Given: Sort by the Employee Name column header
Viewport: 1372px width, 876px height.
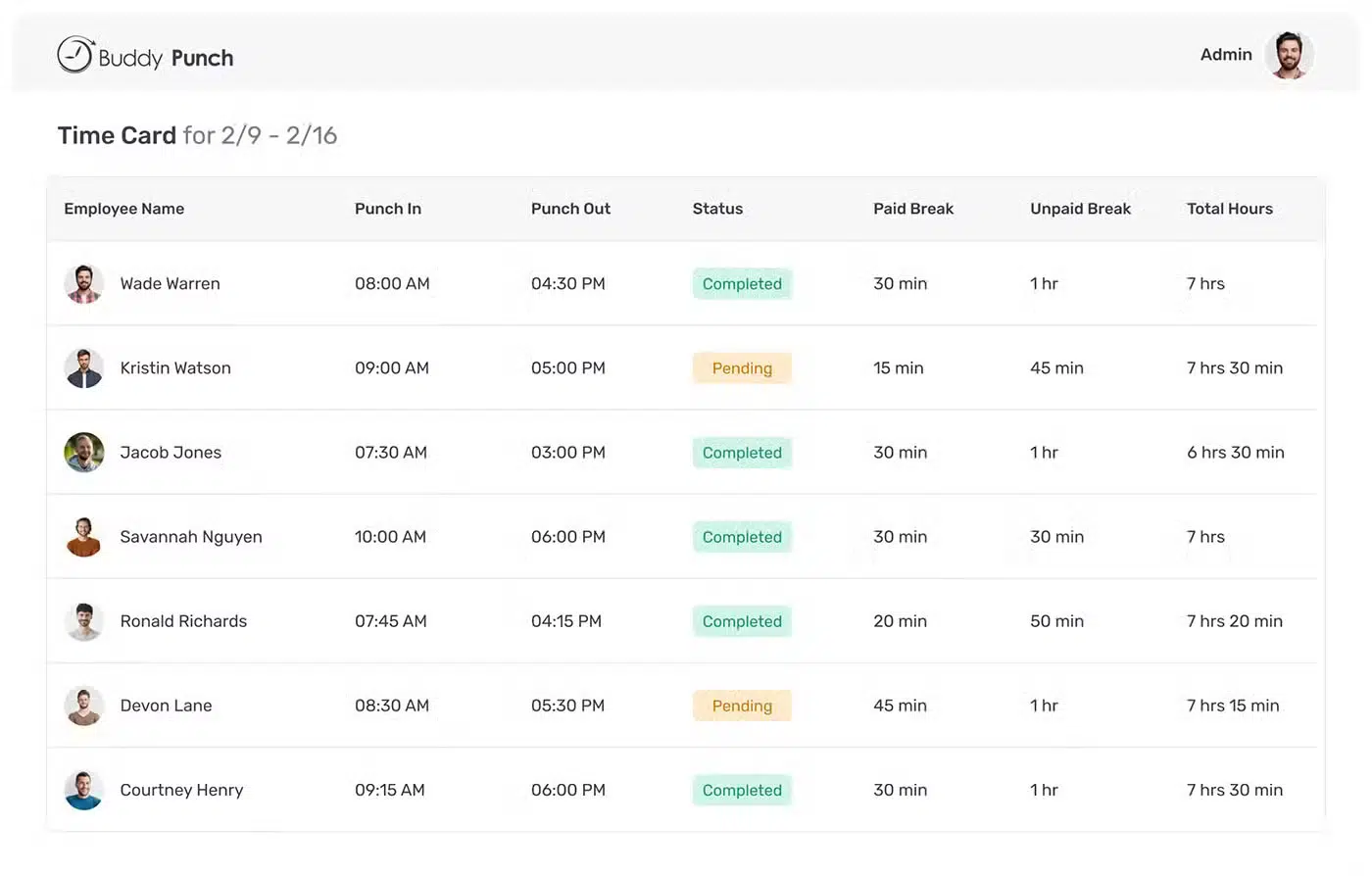Looking at the screenshot, I should tap(123, 209).
